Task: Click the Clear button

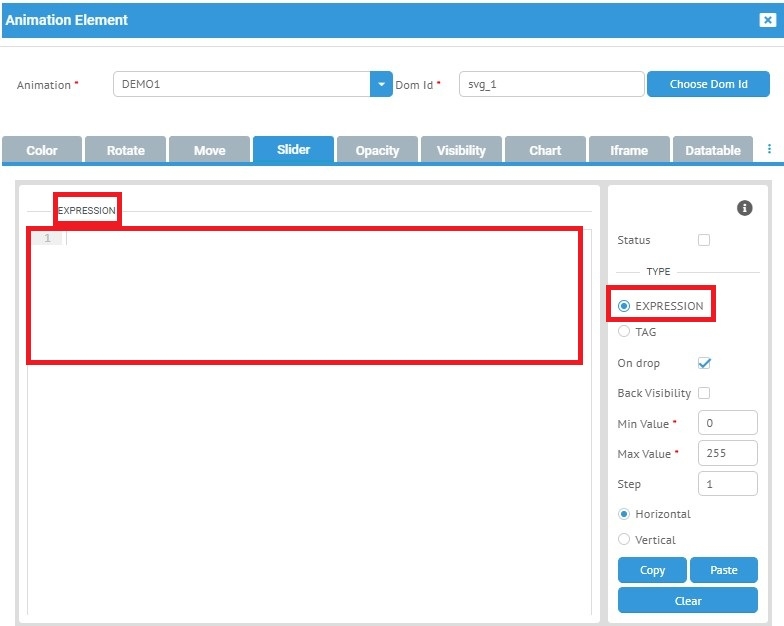Action: pos(688,601)
